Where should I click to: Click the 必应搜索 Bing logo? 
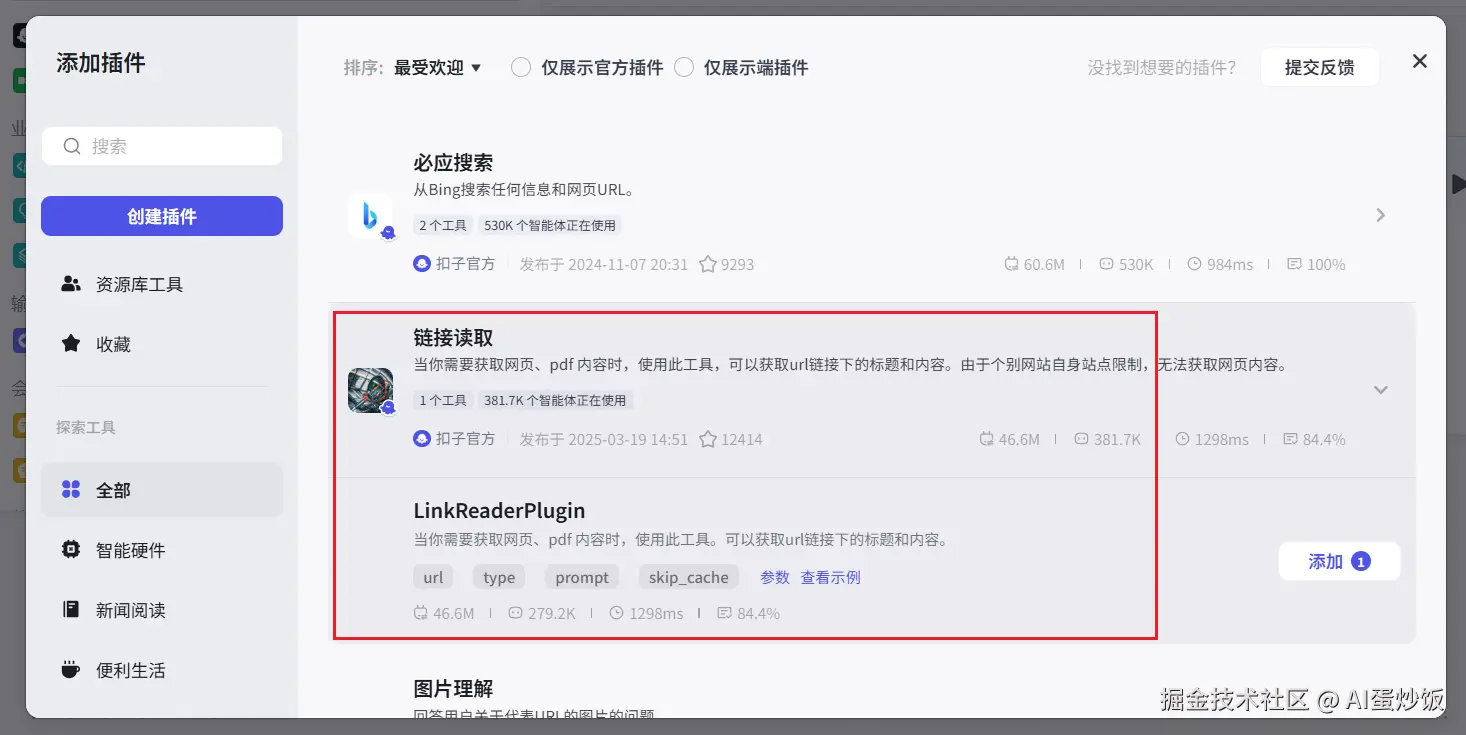[x=370, y=215]
